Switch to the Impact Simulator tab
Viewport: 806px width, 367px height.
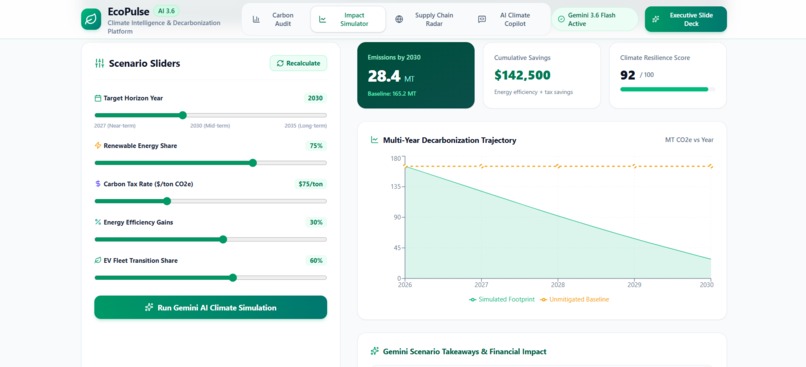(x=348, y=20)
